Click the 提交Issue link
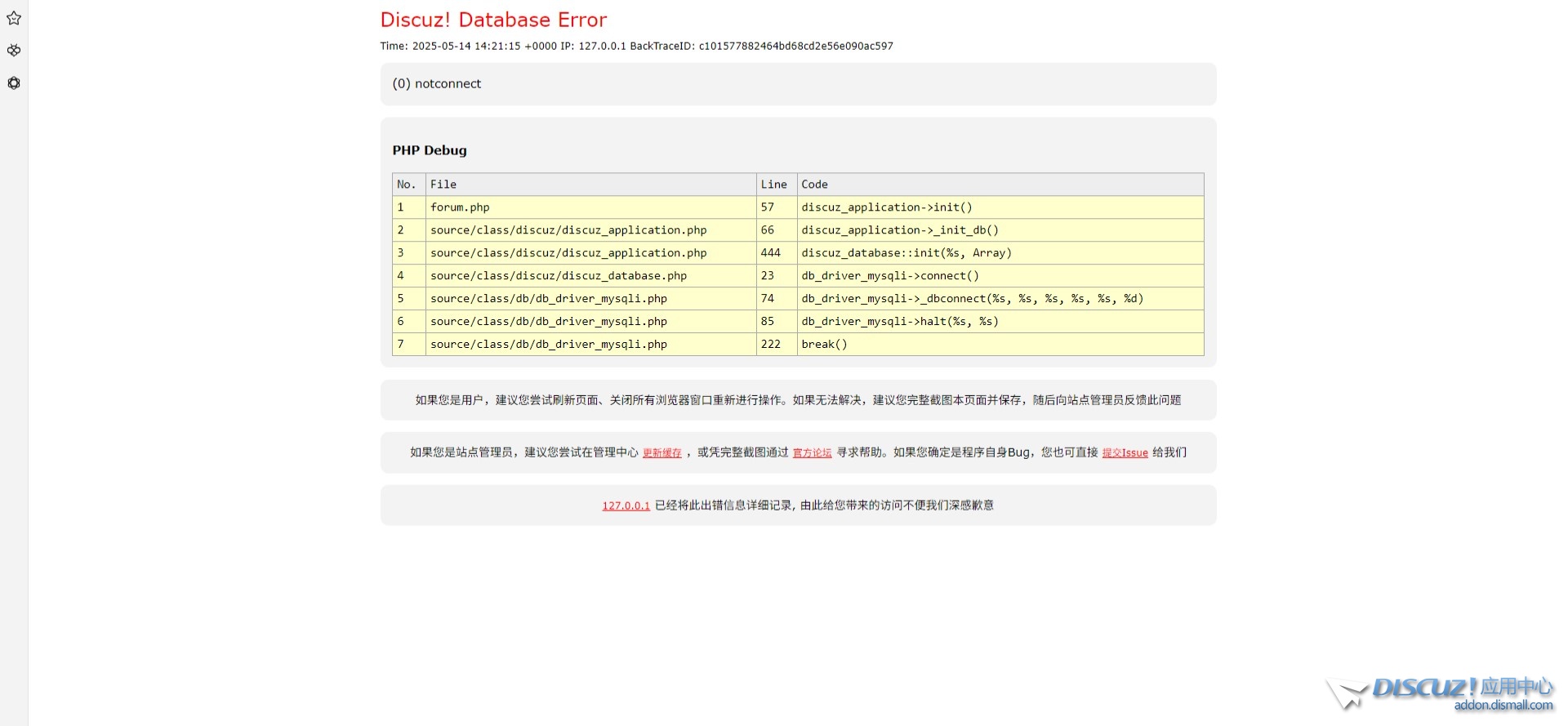Image resolution: width=1568 pixels, height=726 pixels. pyautogui.click(x=1125, y=453)
